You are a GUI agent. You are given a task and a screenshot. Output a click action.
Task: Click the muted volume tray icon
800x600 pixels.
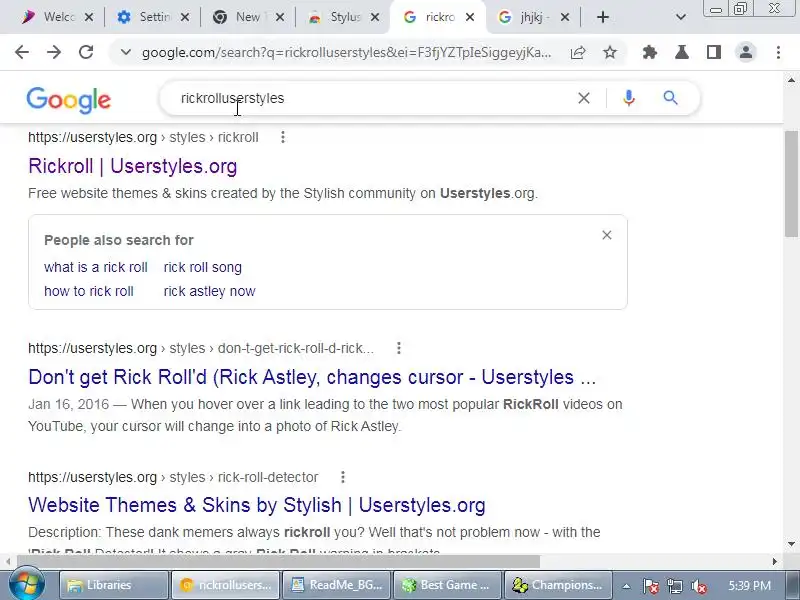698,586
